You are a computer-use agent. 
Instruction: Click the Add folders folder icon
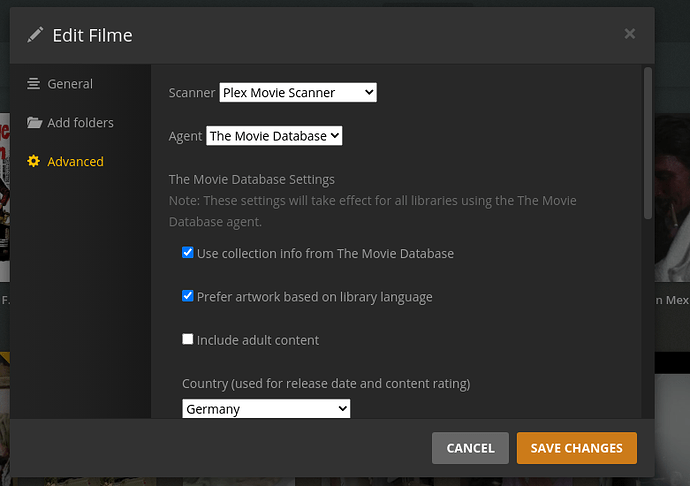[34, 123]
